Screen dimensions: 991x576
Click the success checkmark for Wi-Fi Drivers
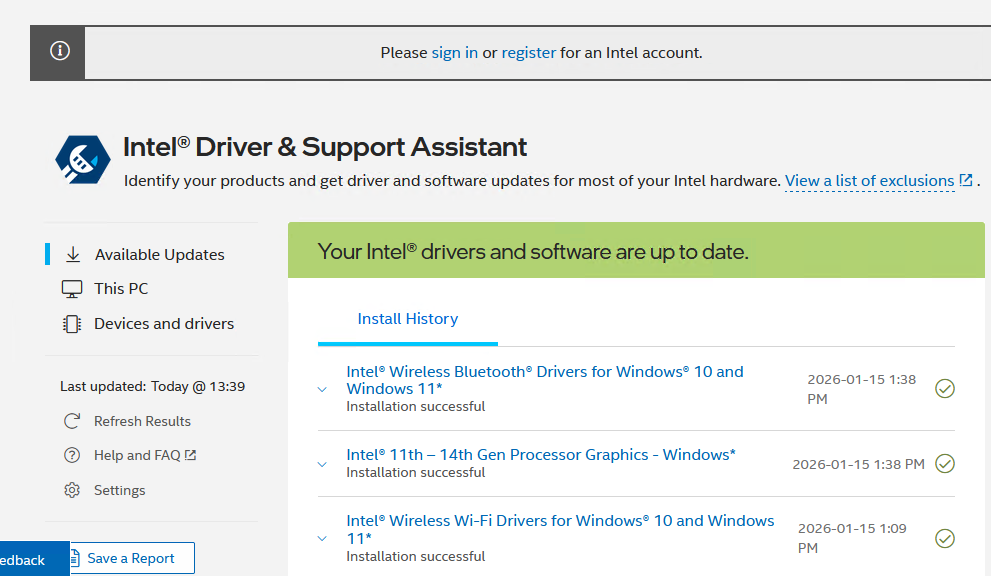pyautogui.click(x=945, y=538)
